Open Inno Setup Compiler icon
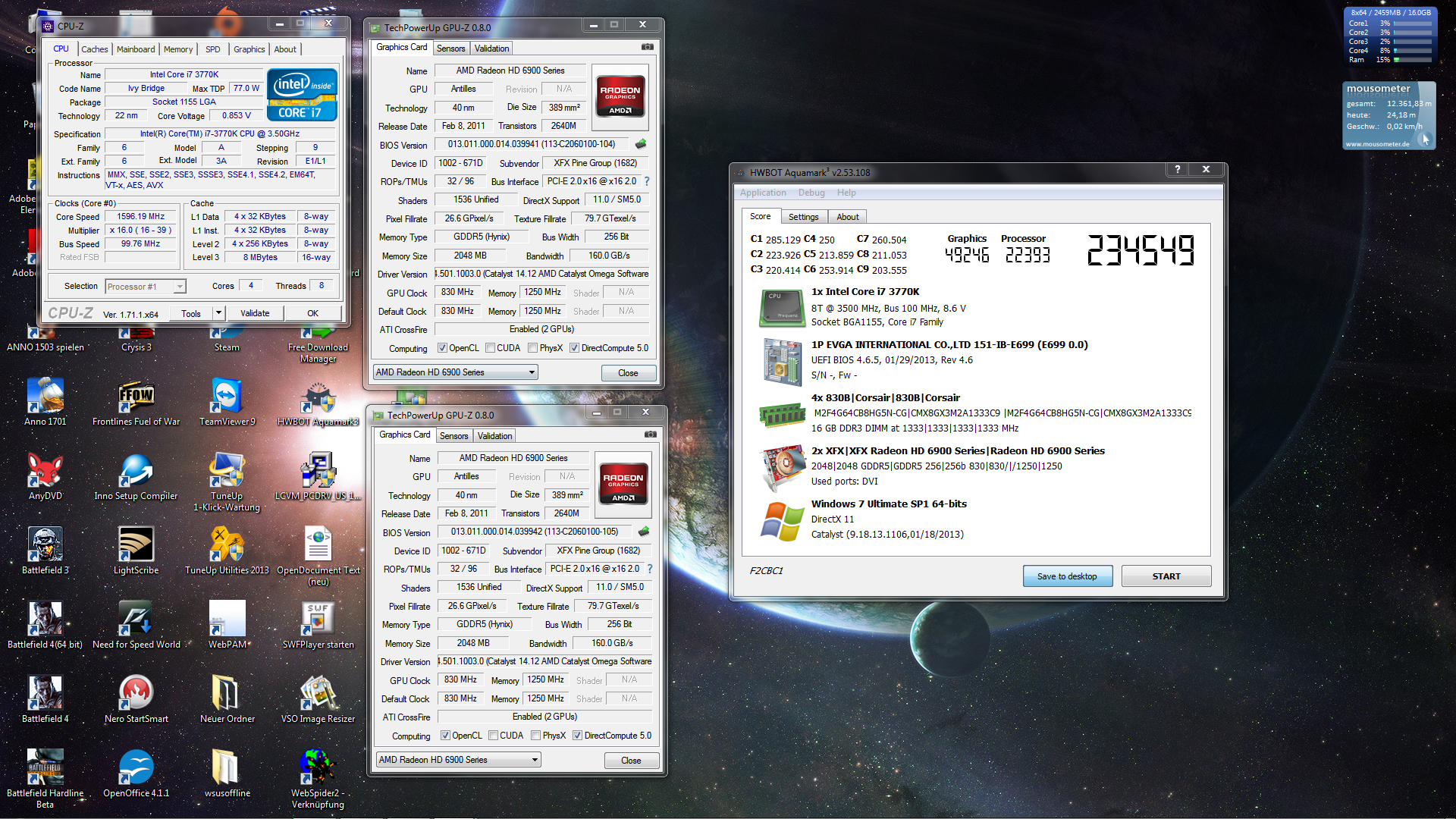The height and width of the screenshot is (819, 1456). coord(136,475)
